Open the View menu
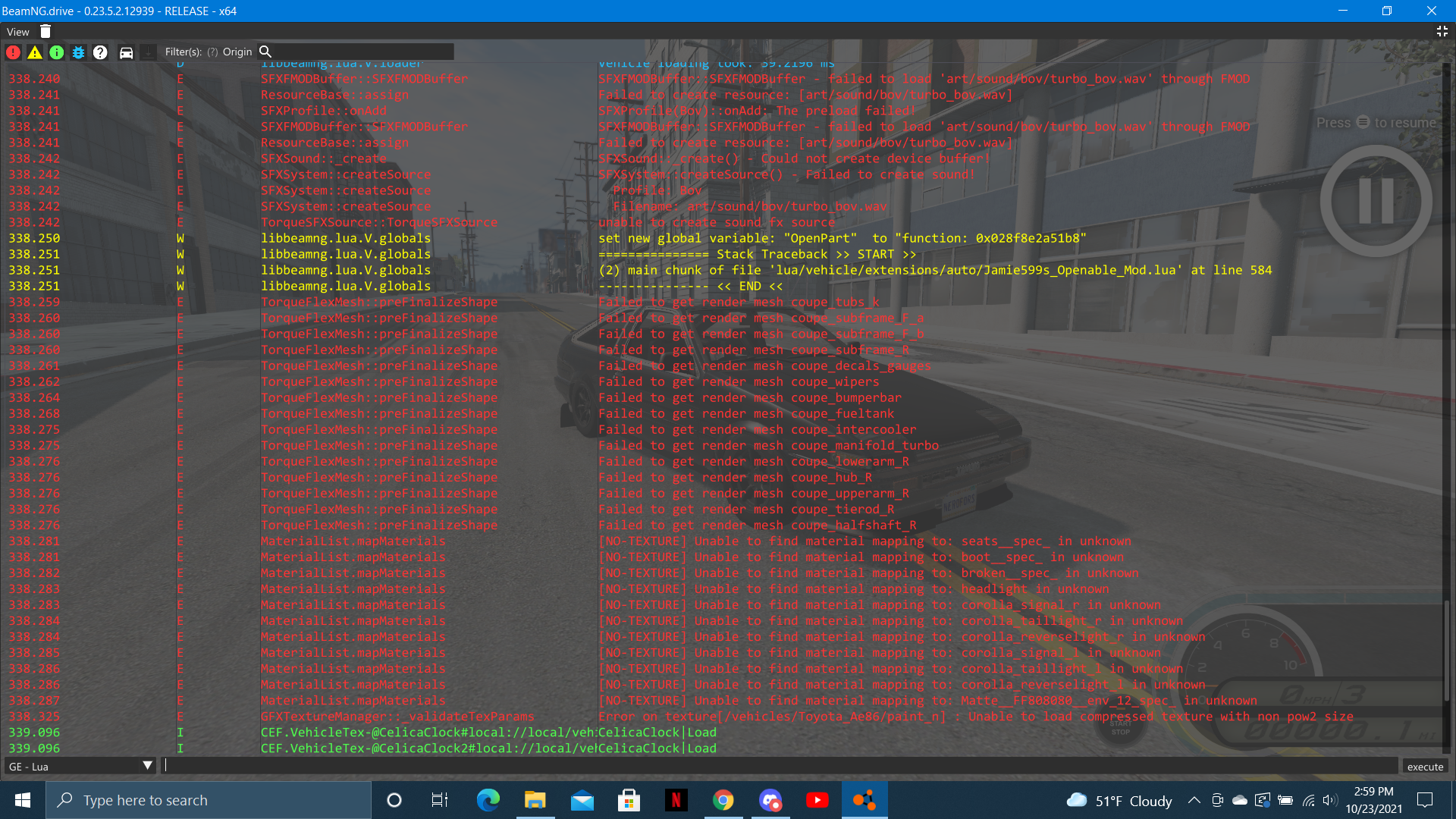Image resolution: width=1456 pixels, height=819 pixels. pos(17,32)
